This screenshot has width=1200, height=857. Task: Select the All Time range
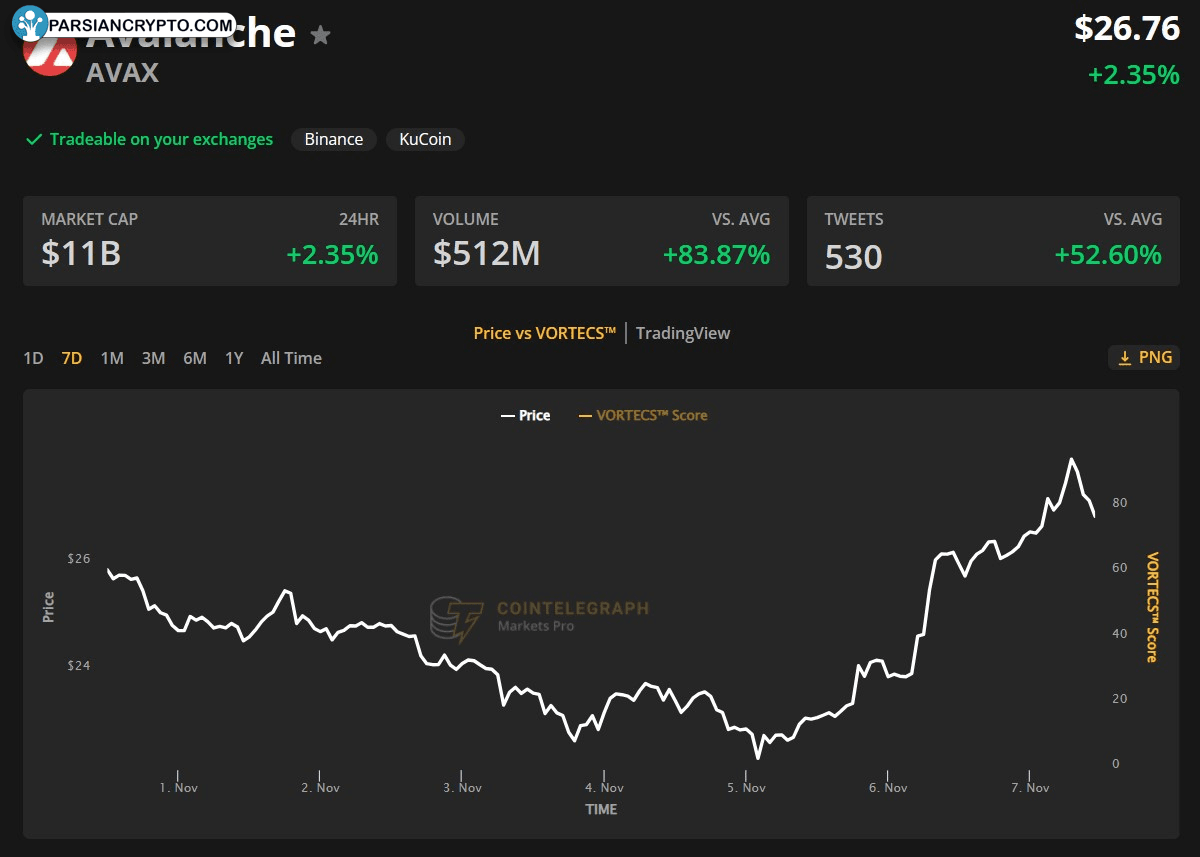point(291,358)
